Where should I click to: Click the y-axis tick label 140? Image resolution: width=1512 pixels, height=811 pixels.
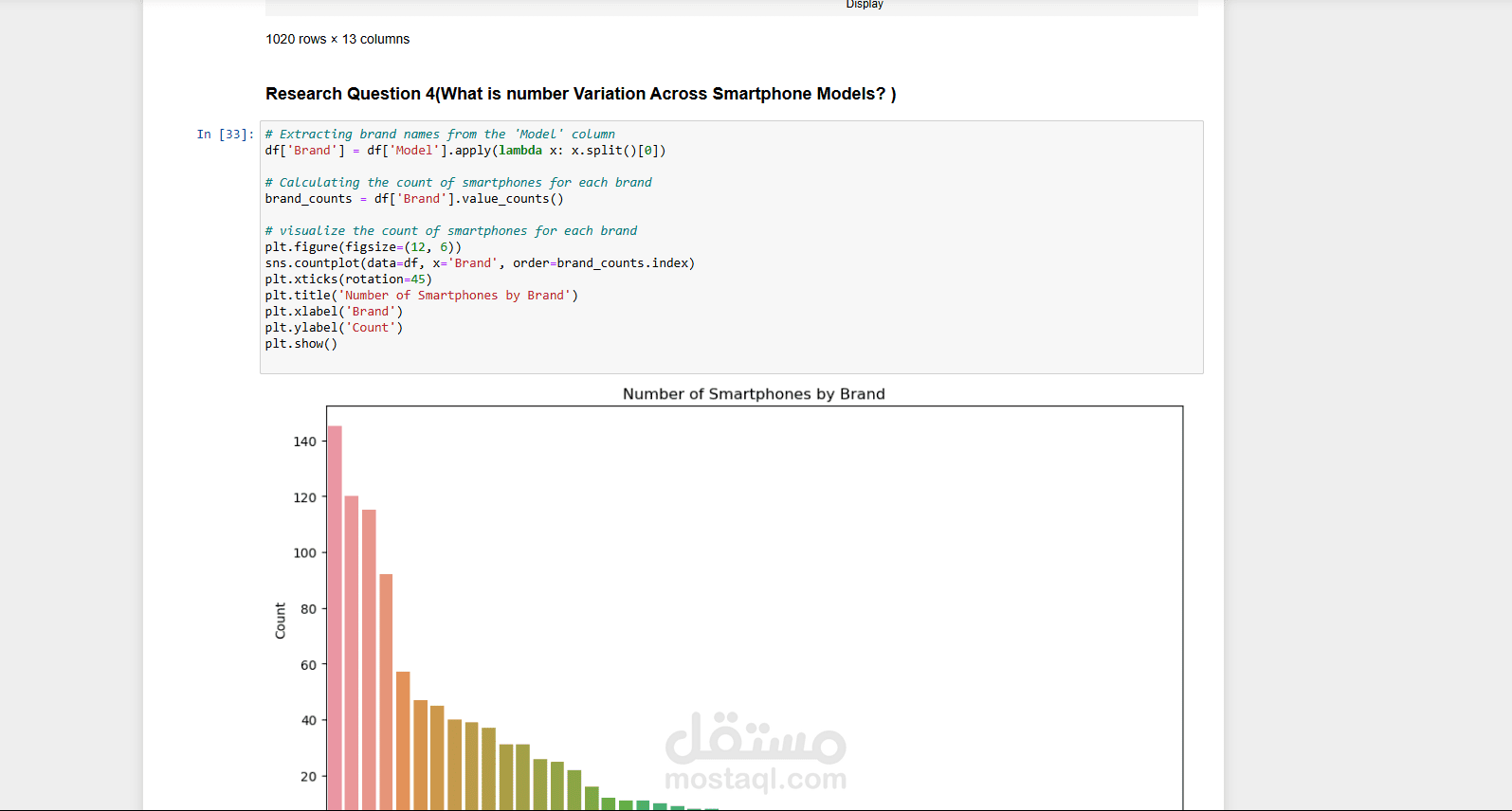click(x=304, y=442)
